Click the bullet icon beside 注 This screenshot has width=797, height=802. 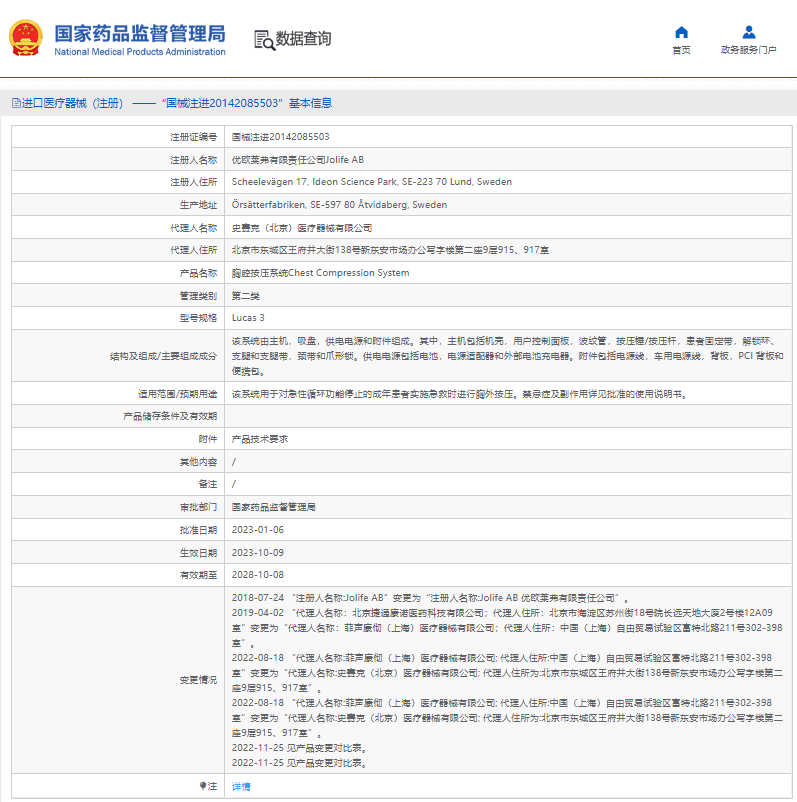[x=203, y=786]
